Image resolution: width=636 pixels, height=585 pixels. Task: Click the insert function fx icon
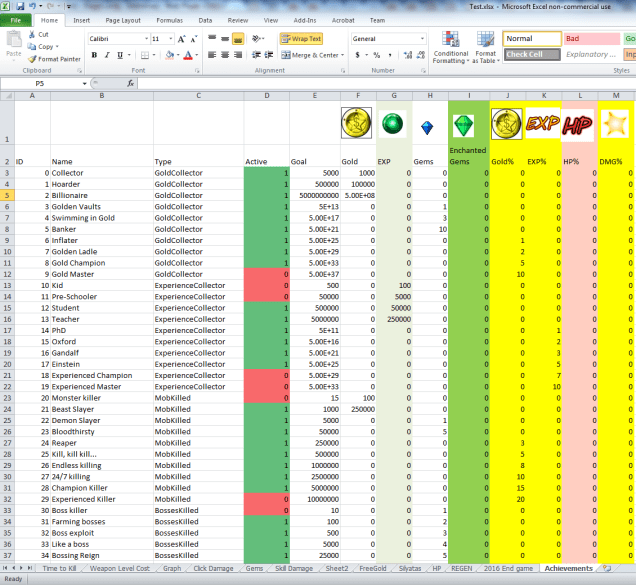(130, 84)
